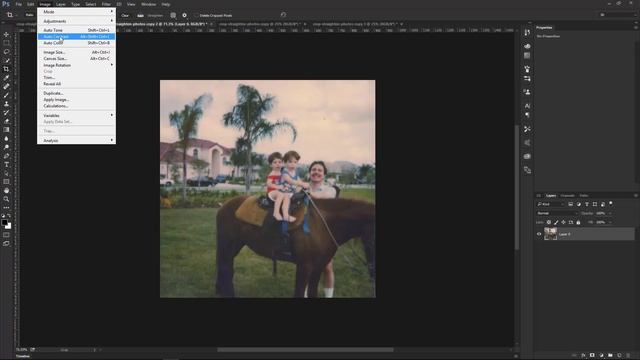
Task: Open the Filter menu
Action: point(106,4)
